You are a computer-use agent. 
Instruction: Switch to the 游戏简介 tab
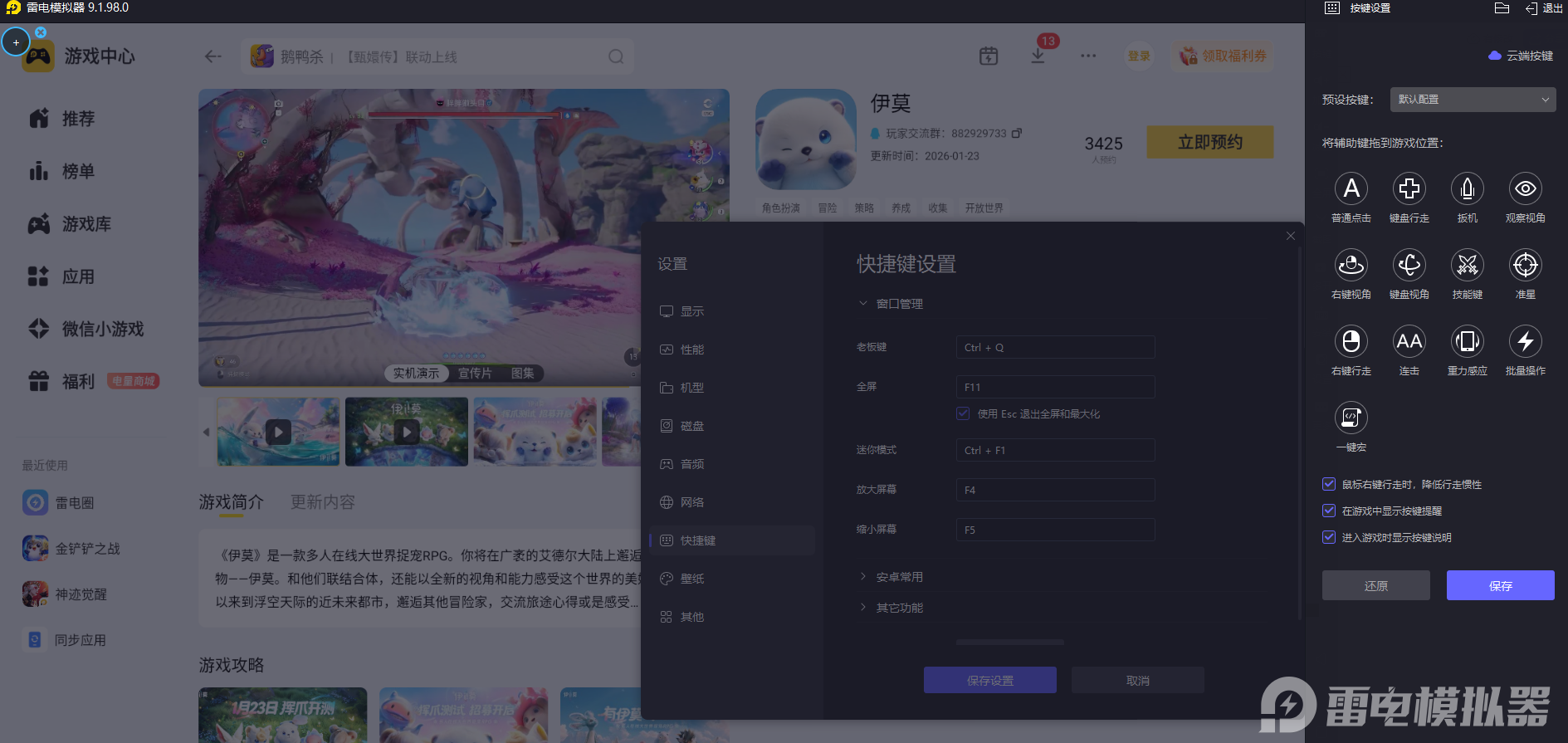[232, 502]
